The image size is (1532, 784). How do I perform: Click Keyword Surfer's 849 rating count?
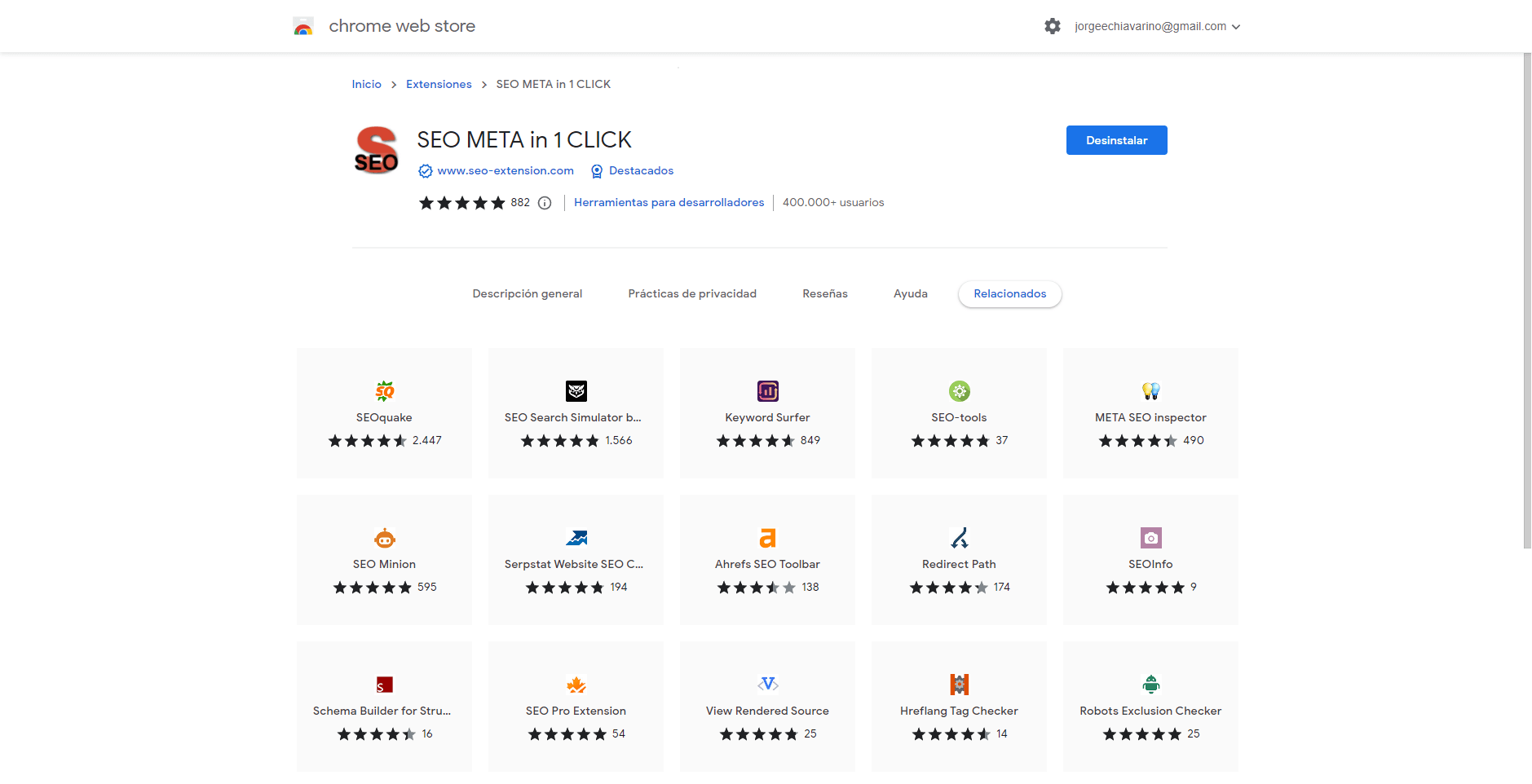810,440
